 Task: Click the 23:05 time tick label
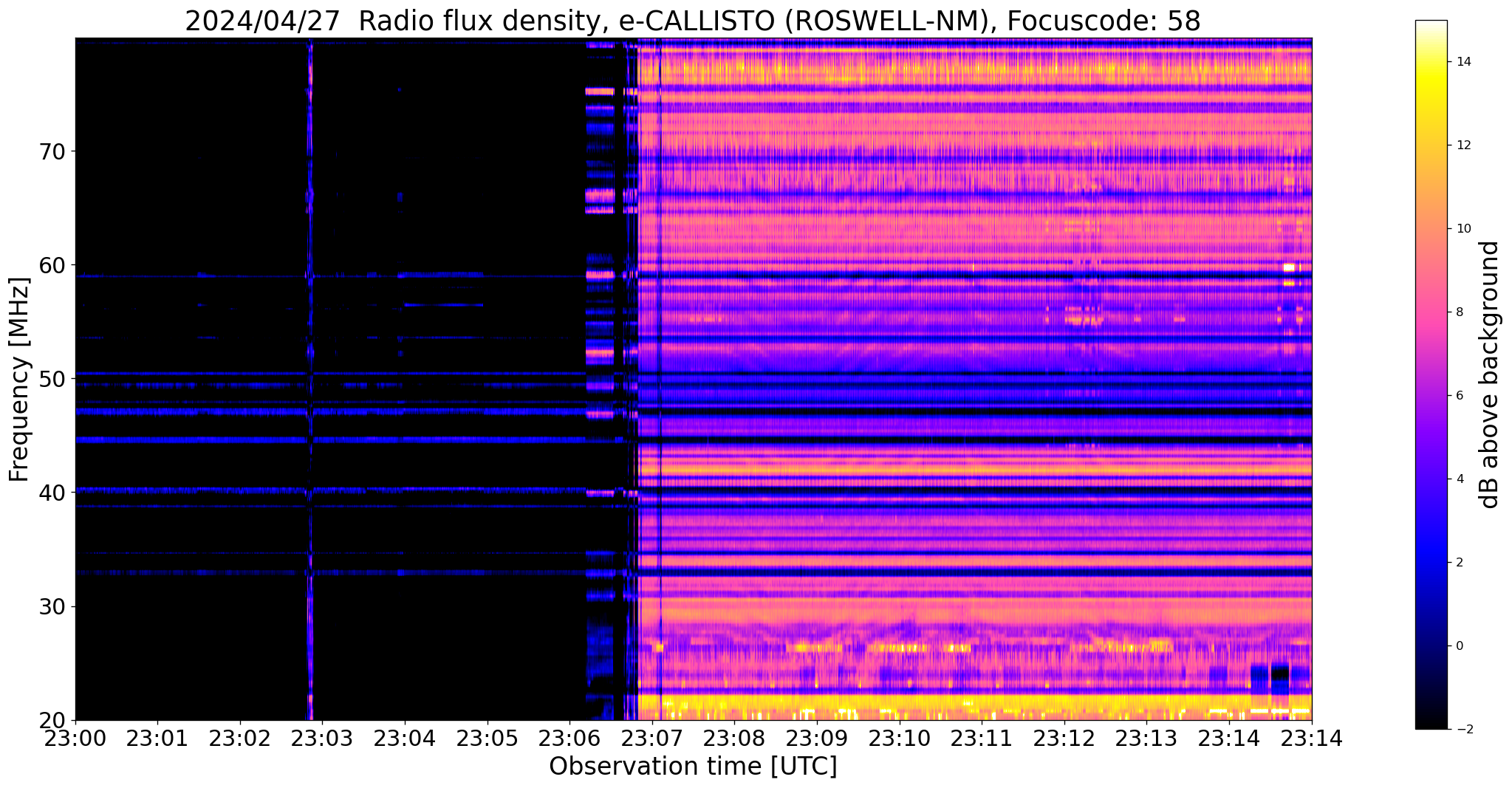[x=488, y=737]
